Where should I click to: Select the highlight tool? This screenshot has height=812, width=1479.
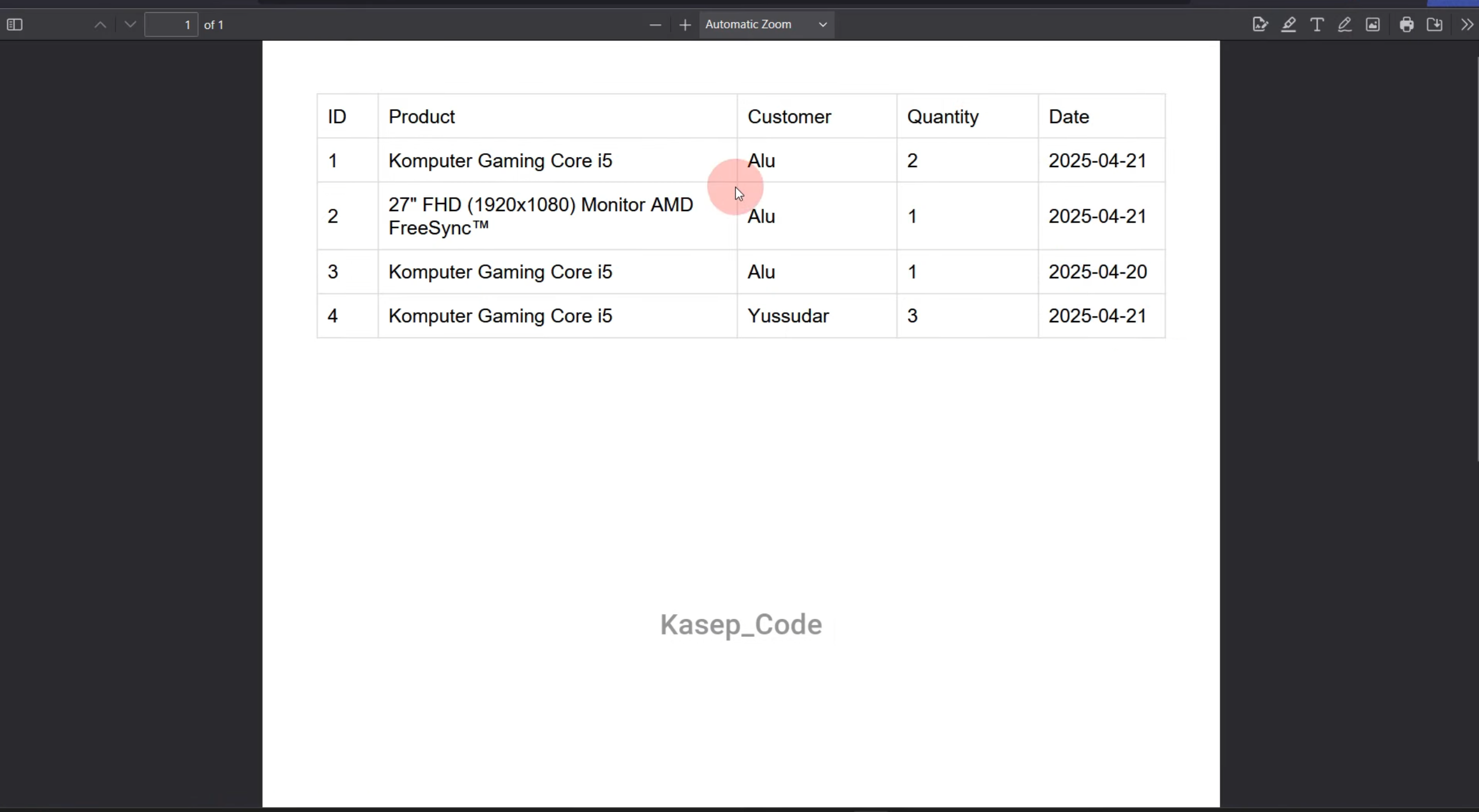(1289, 25)
